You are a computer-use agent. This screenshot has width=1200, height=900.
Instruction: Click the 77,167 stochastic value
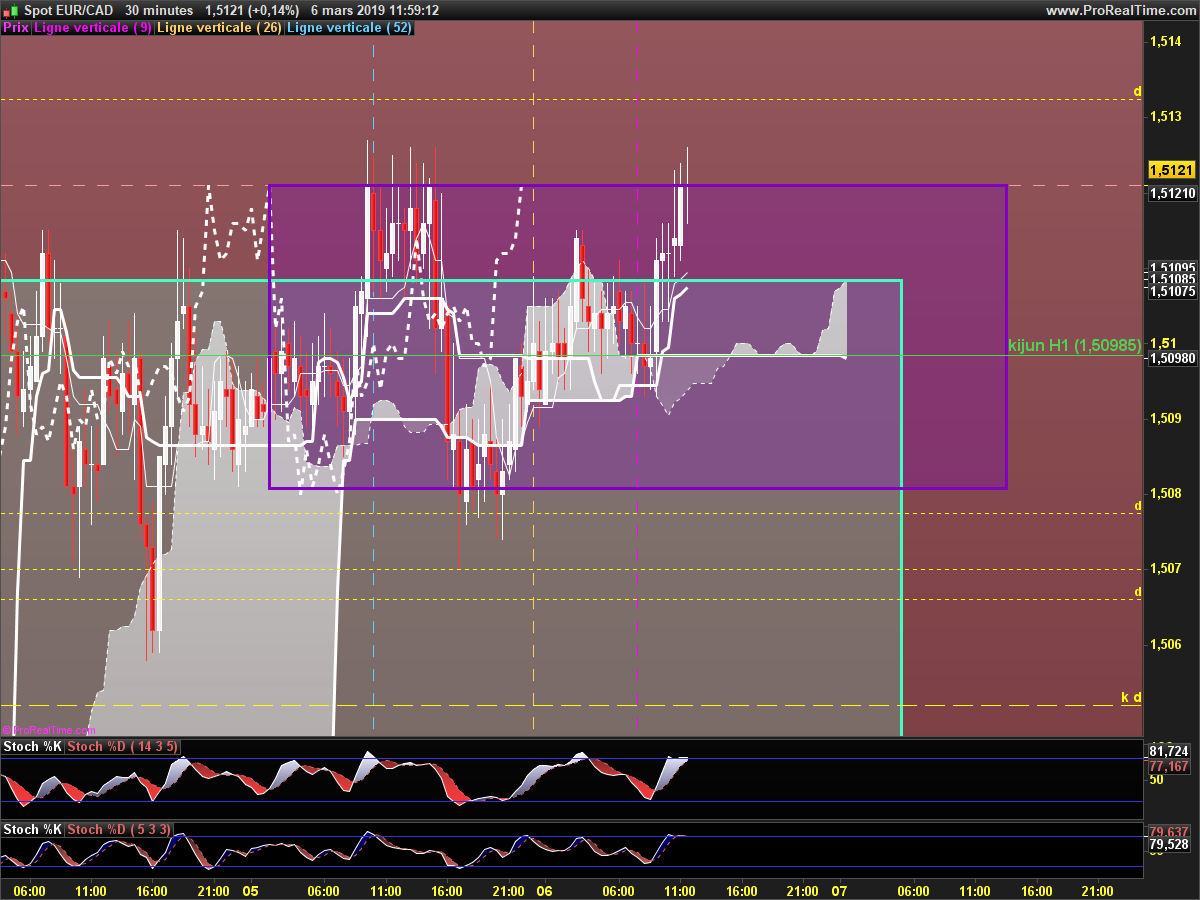click(1169, 766)
